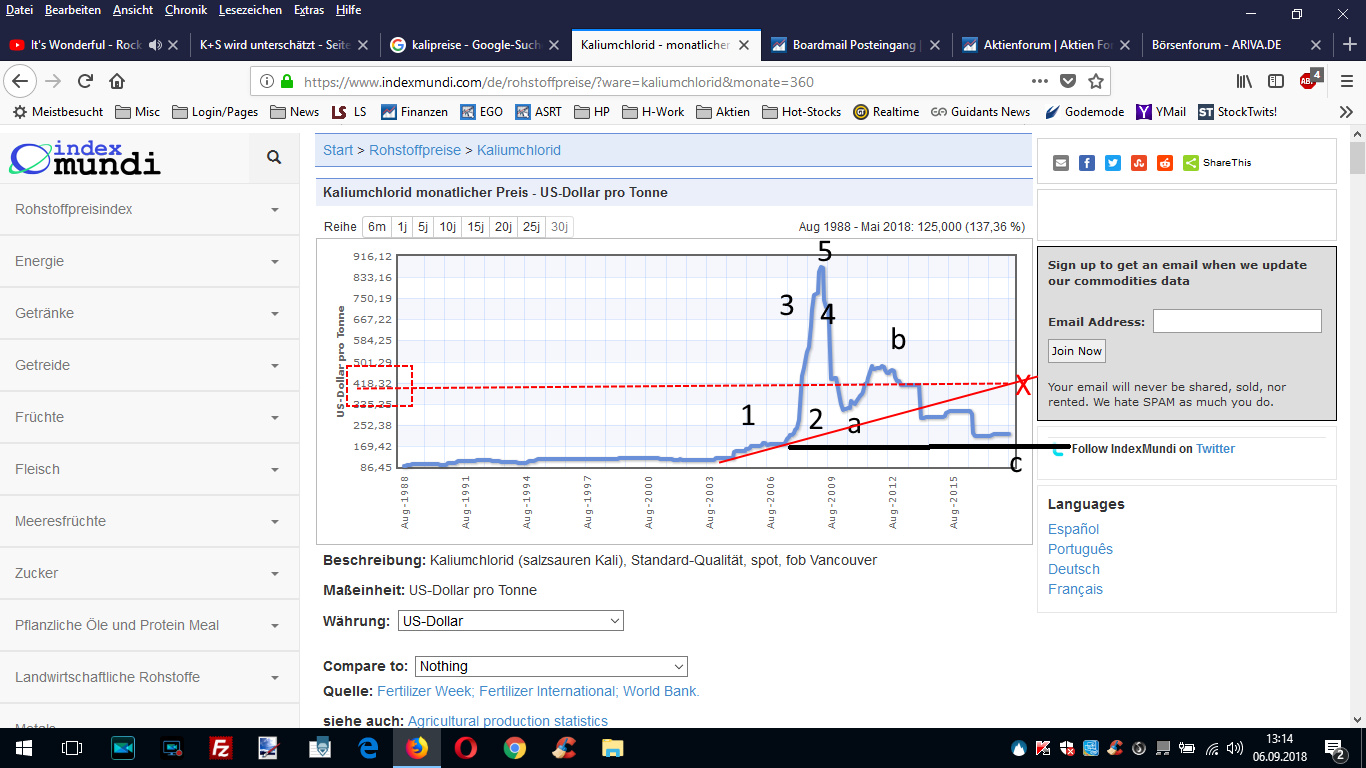Share the page on Reddit

pyautogui.click(x=1165, y=163)
